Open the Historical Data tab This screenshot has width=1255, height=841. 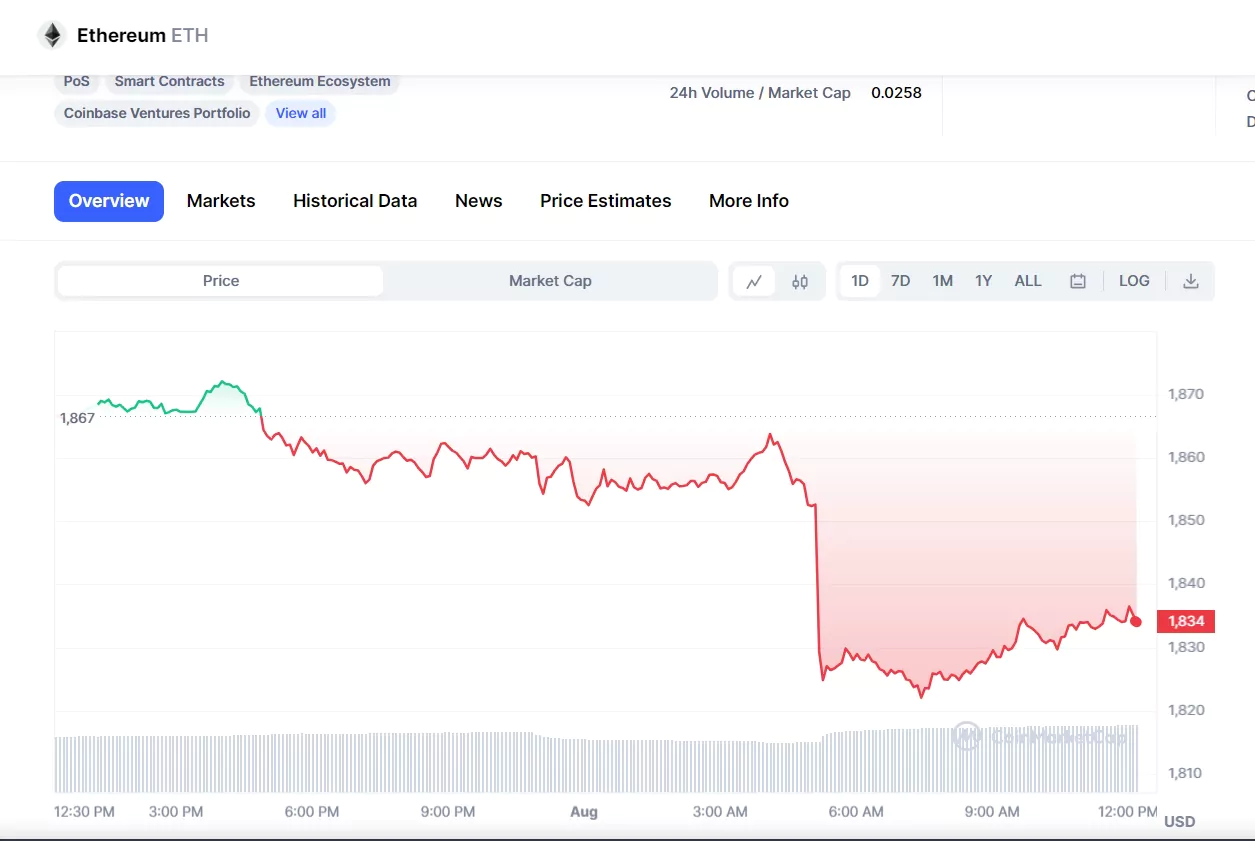click(355, 201)
